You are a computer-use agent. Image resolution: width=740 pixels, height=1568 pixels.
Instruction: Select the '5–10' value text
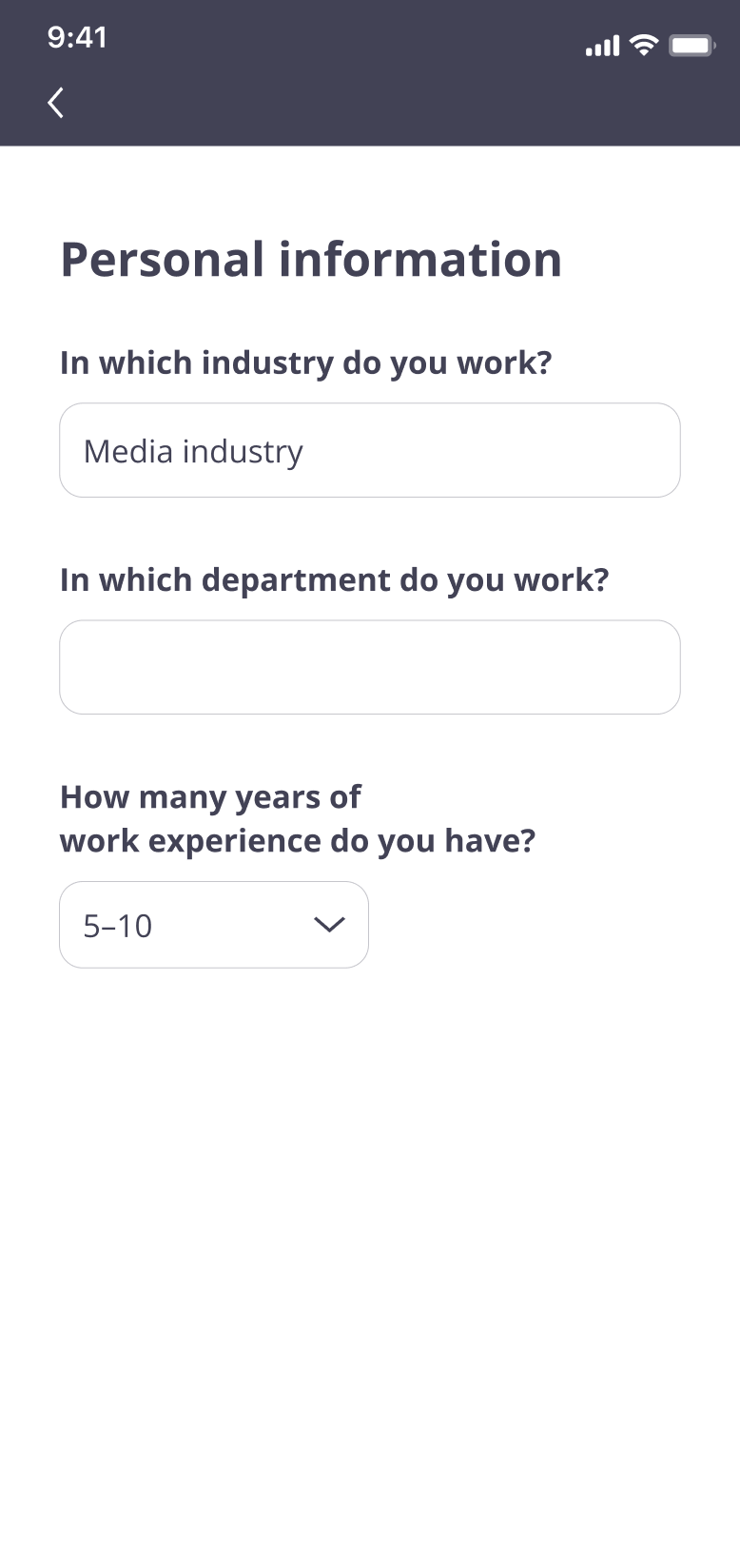click(118, 926)
